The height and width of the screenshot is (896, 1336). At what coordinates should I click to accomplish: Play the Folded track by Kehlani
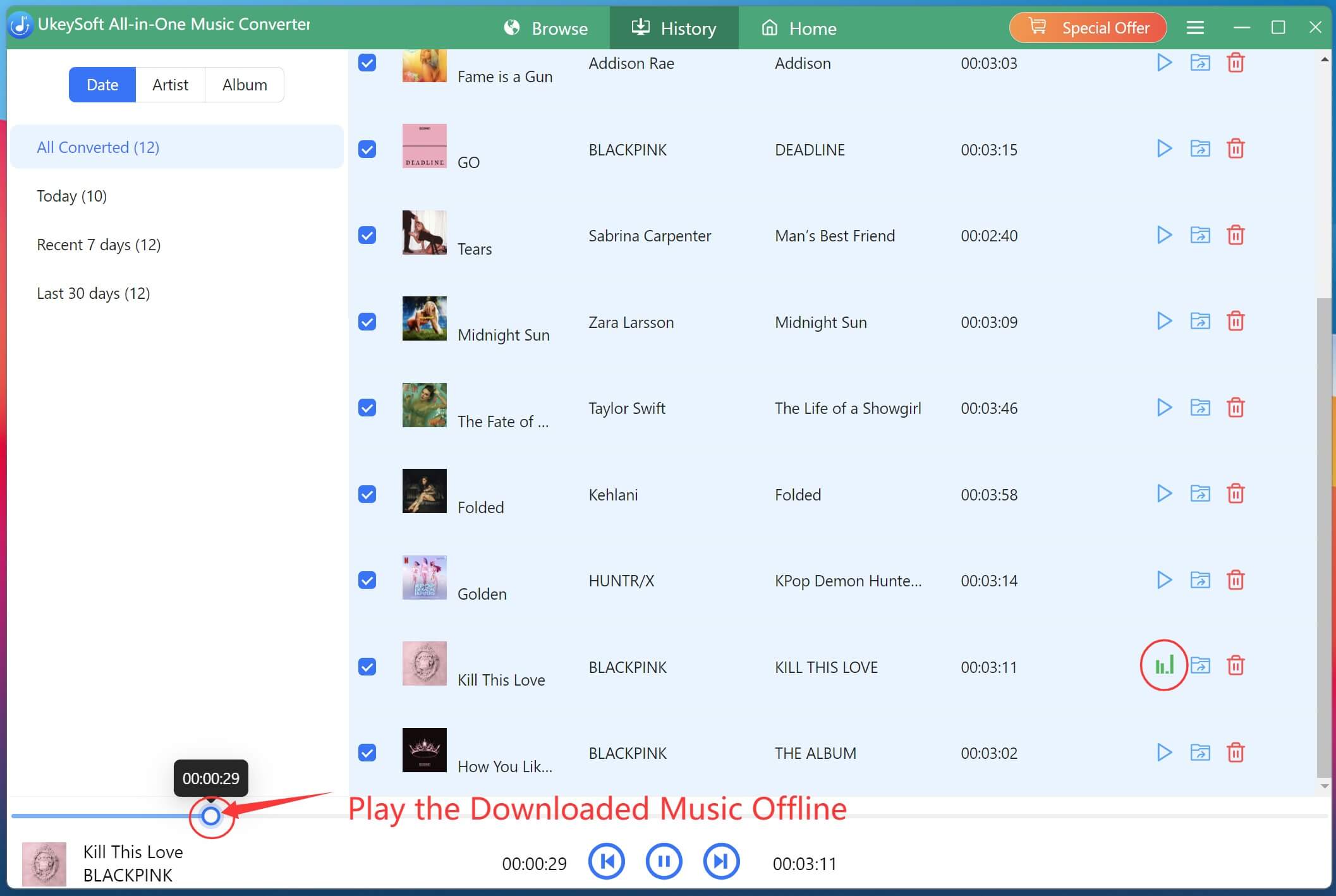coord(1164,493)
